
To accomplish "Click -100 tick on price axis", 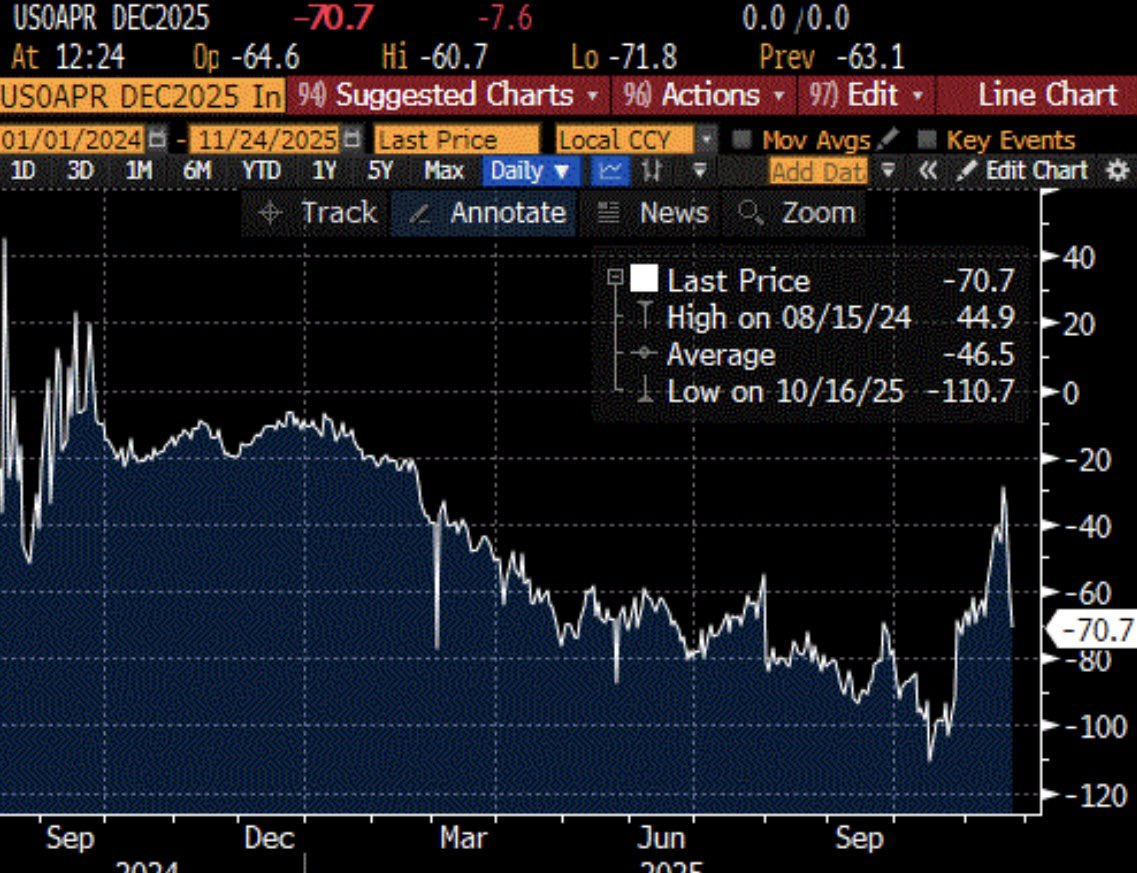I will (1095, 727).
